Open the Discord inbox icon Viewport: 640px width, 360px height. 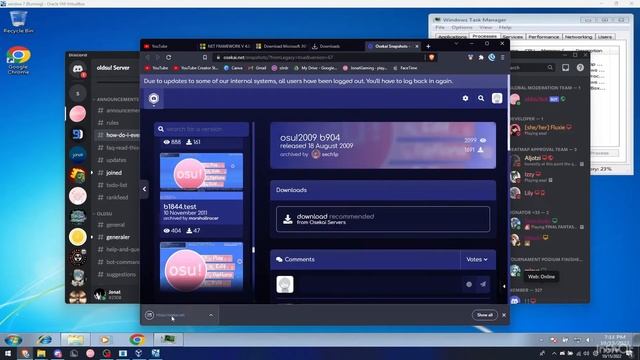[x=565, y=68]
